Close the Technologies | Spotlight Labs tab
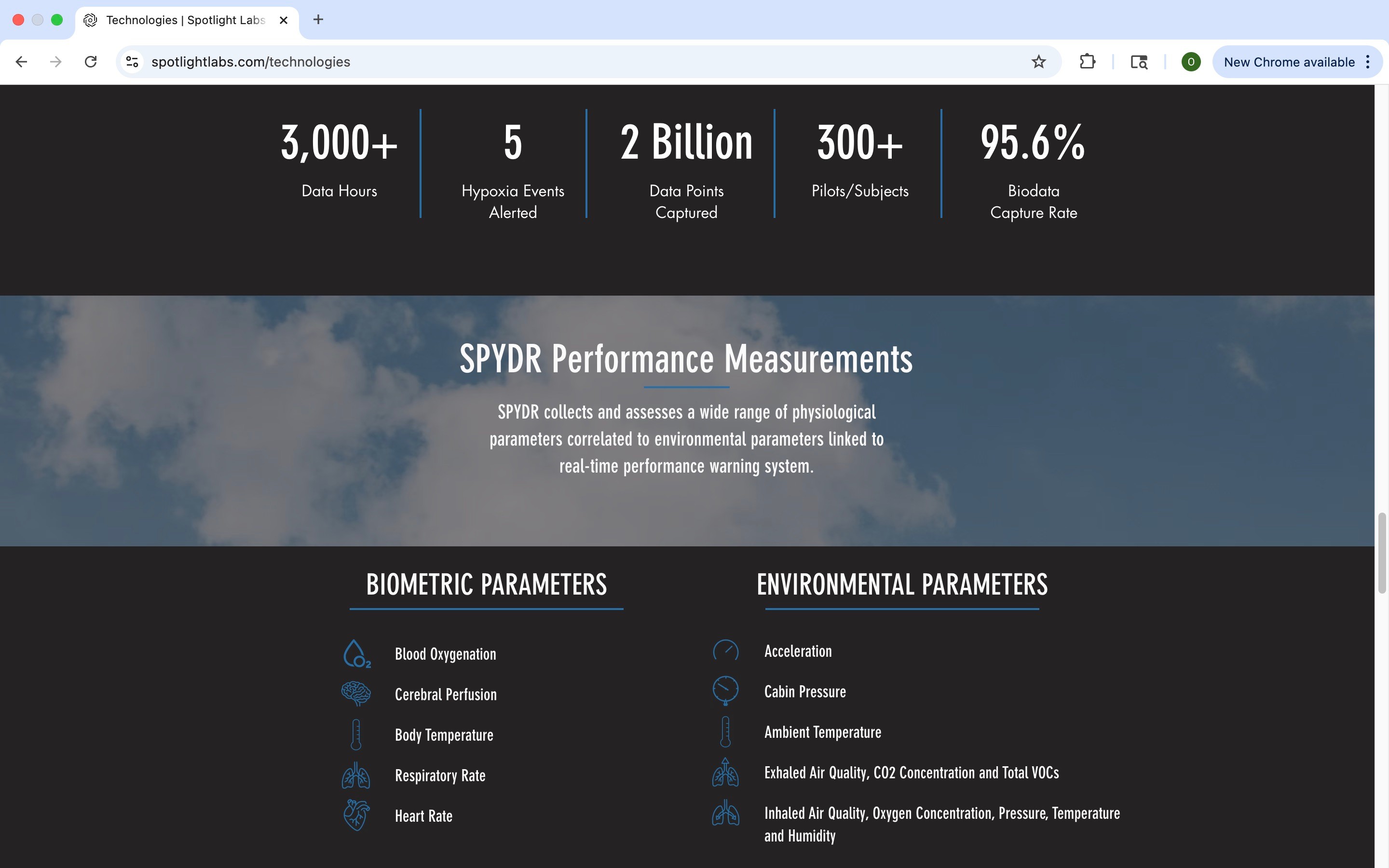 tap(284, 20)
